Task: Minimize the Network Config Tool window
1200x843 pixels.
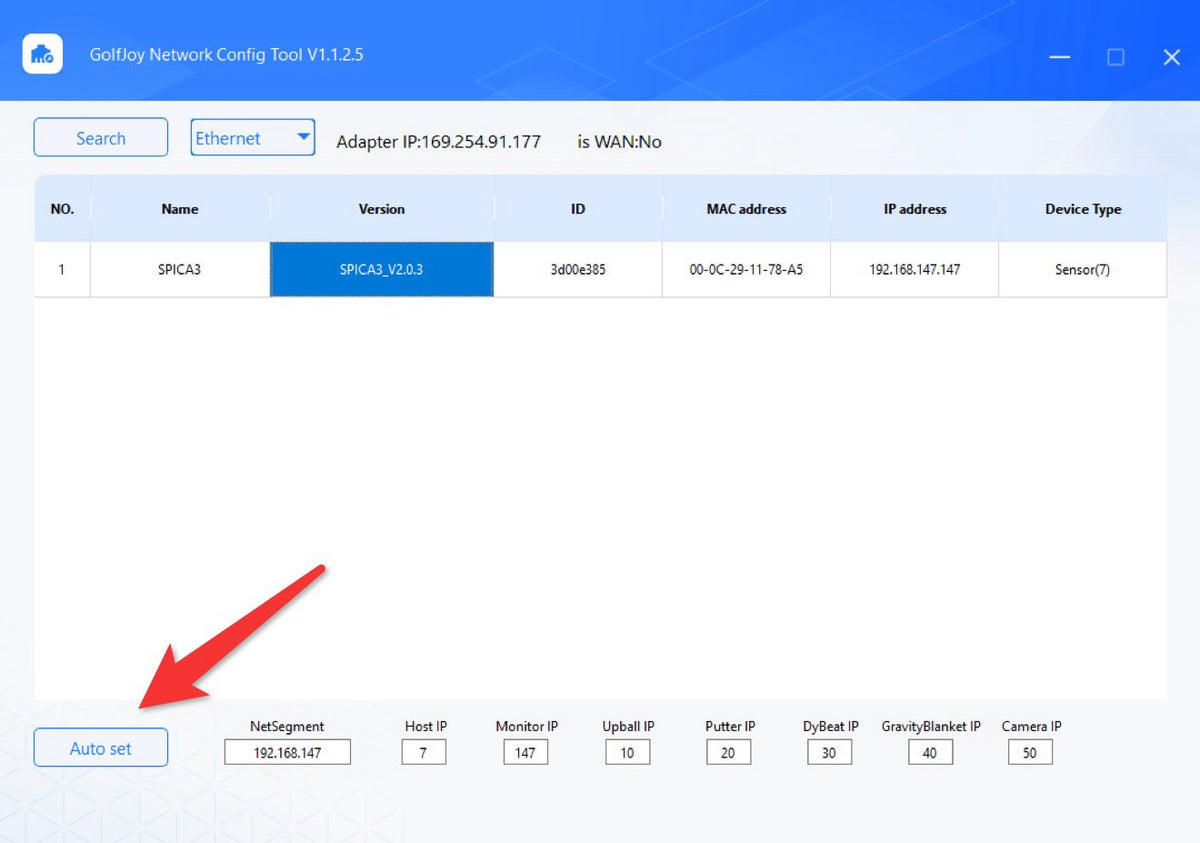Action: pos(1060,57)
